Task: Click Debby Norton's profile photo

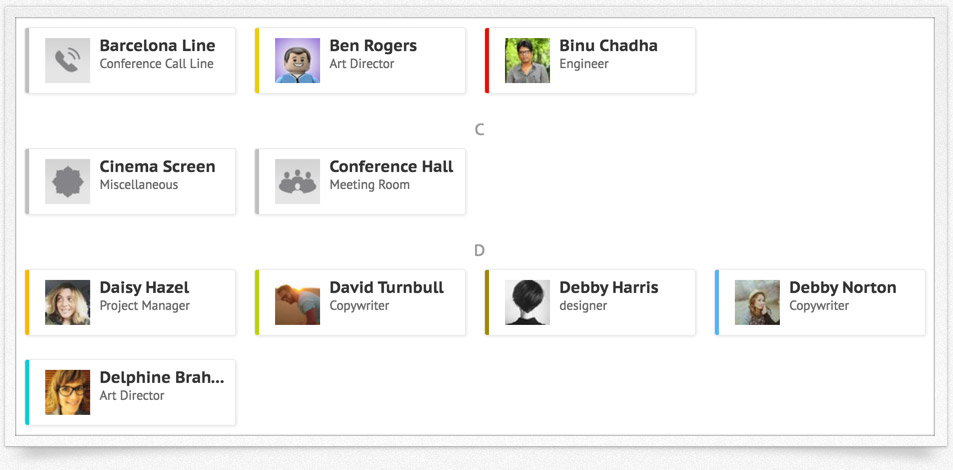Action: coord(757,302)
